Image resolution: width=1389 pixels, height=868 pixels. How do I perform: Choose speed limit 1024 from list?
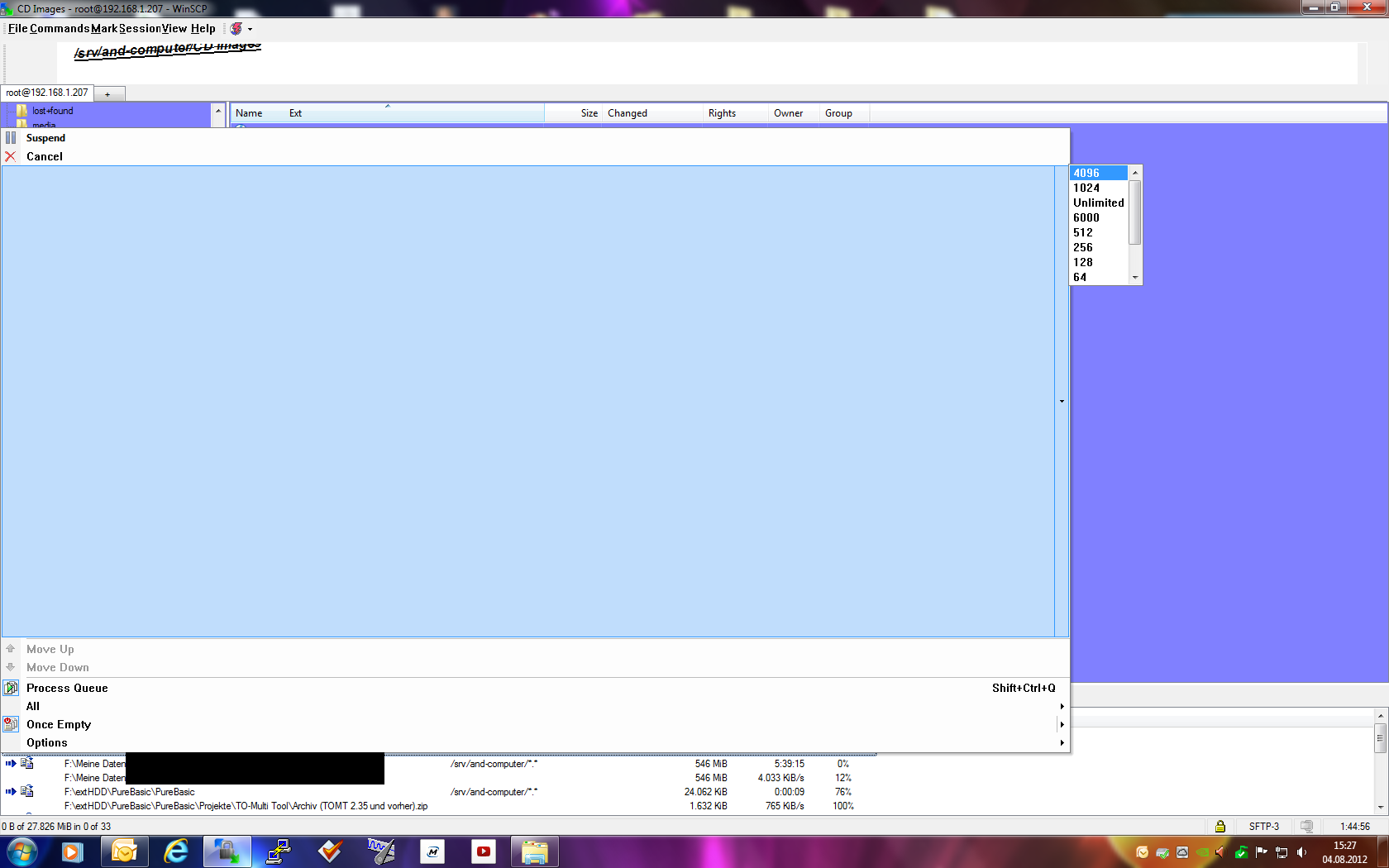coord(1086,188)
